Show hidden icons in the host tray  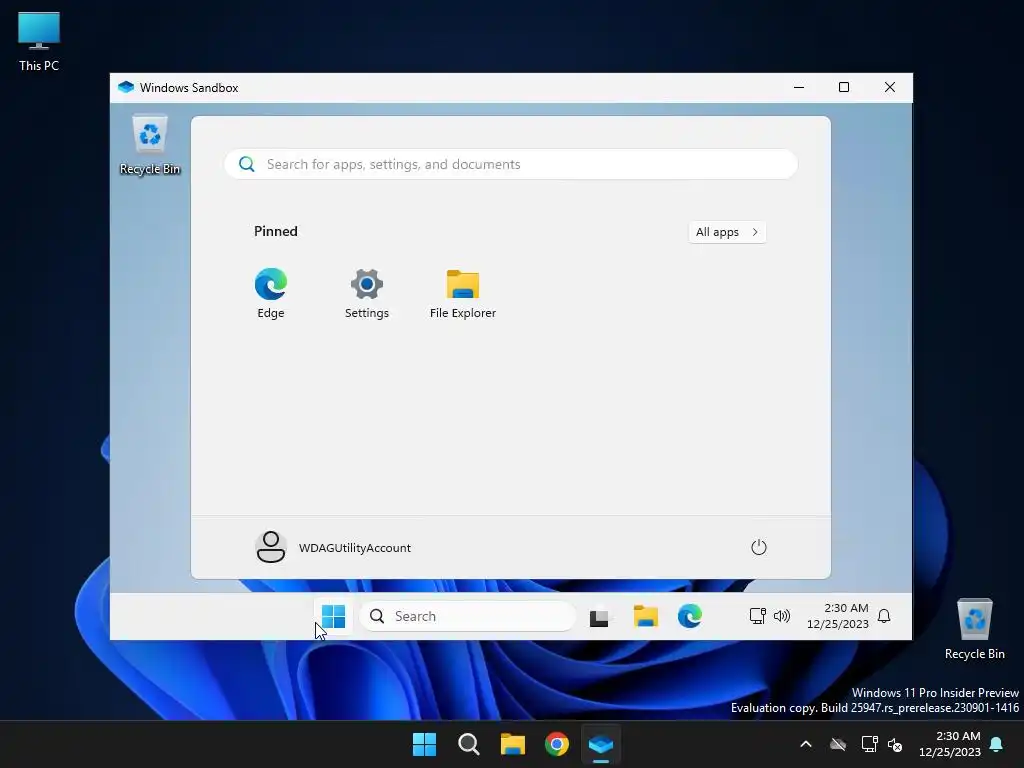click(x=806, y=744)
